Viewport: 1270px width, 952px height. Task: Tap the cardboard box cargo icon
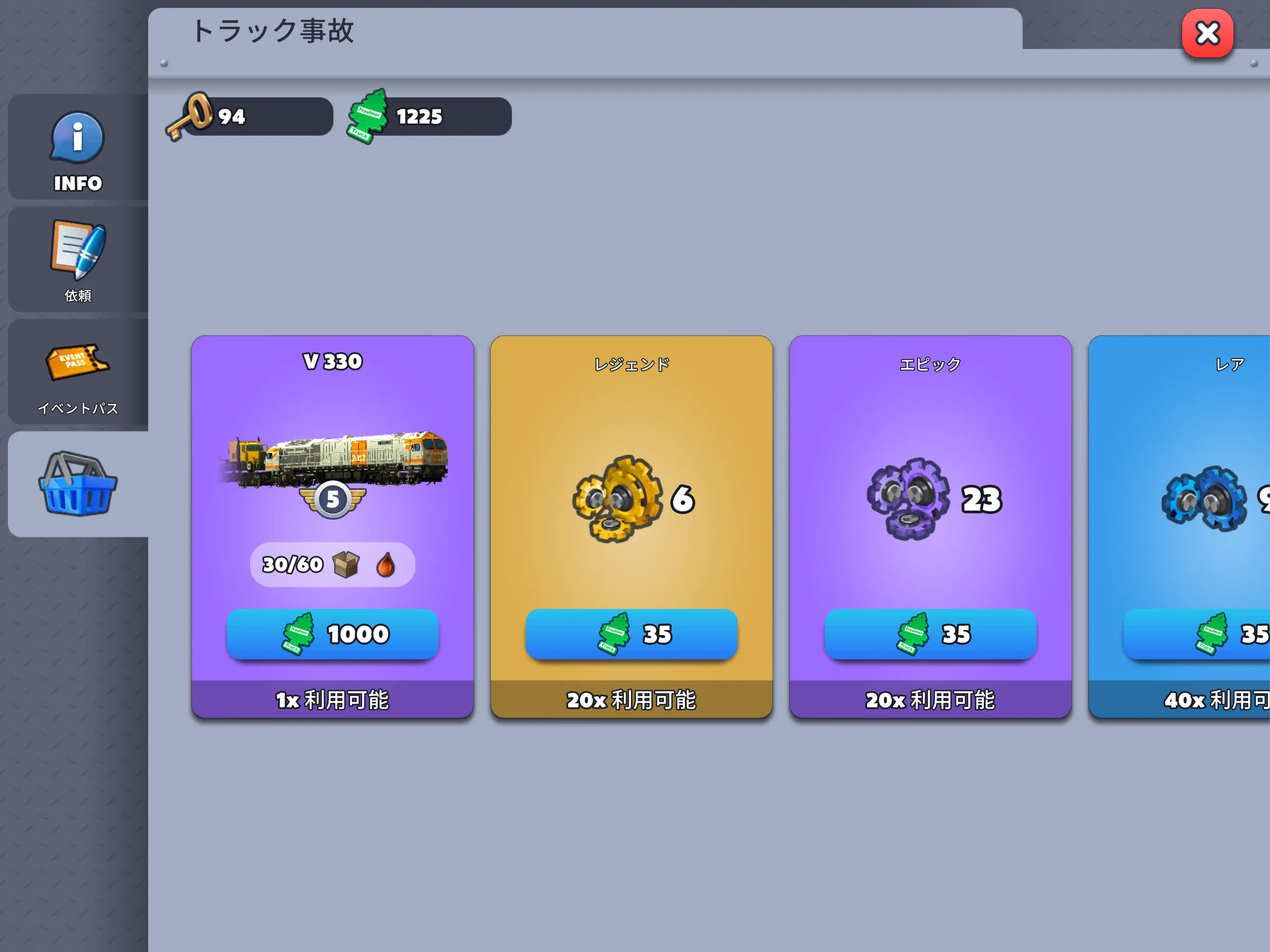tap(346, 564)
